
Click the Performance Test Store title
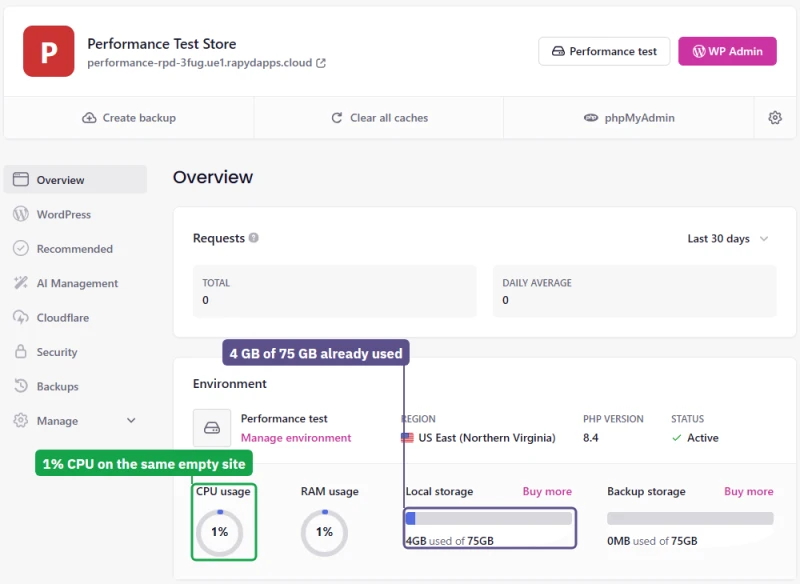(x=162, y=44)
